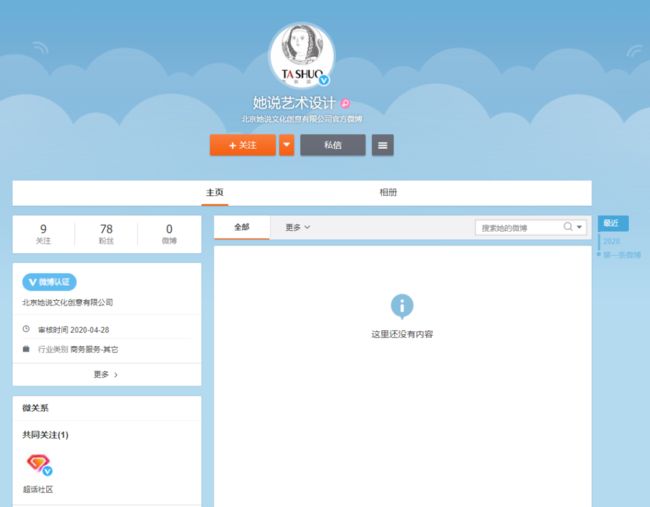Viewport: 650px width, 507px height.
Task: Open the hamburger menu button beside 私信
Action: tap(383, 145)
